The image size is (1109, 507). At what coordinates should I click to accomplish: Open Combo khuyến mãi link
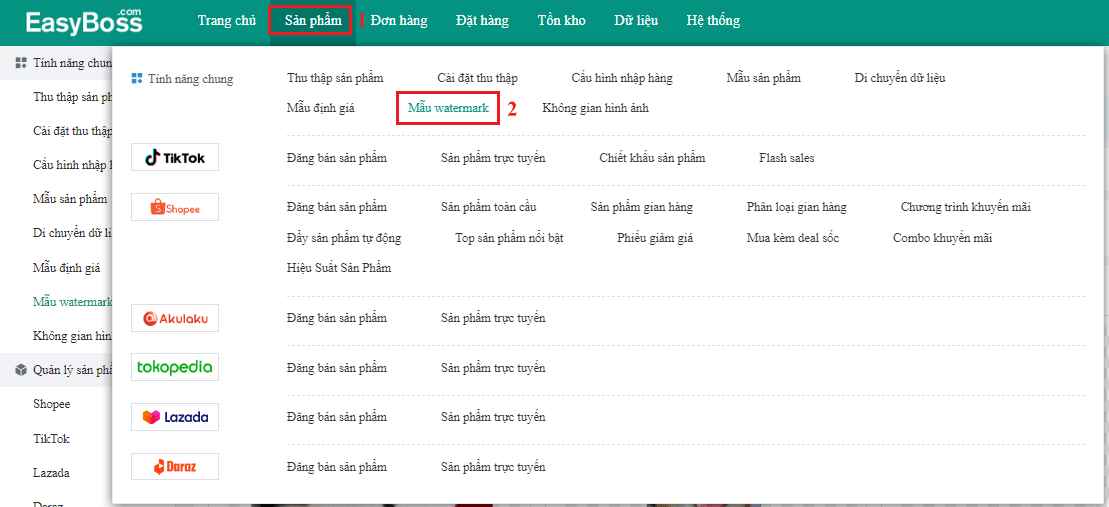coord(942,238)
